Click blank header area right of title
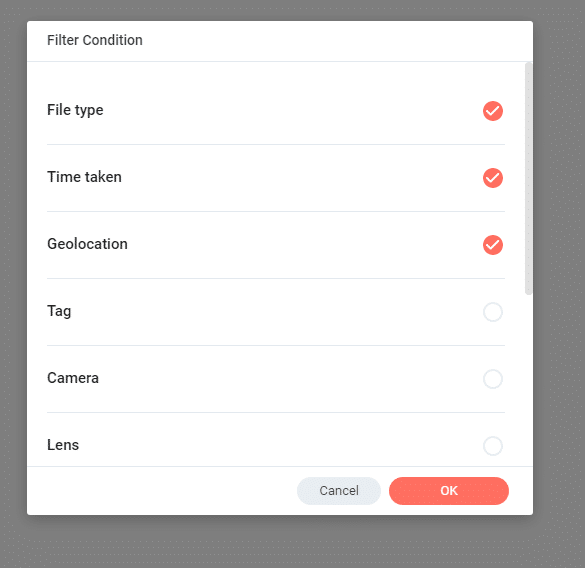 (336, 40)
